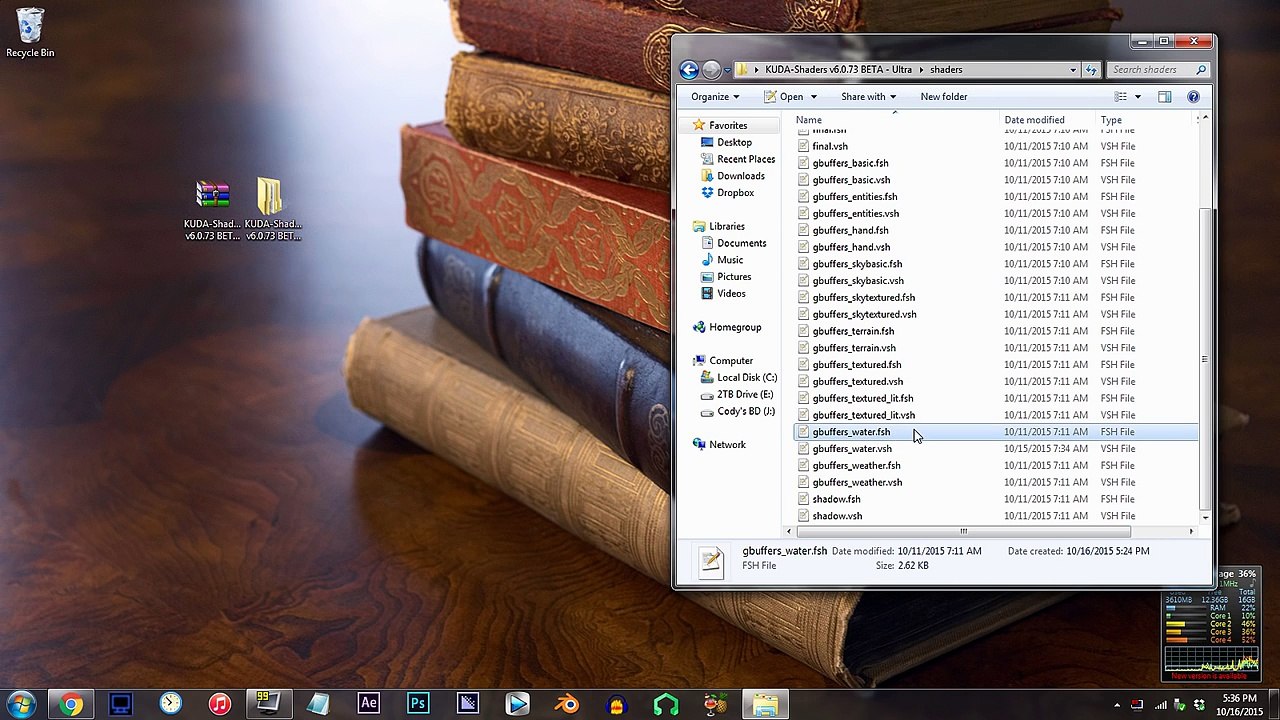Launch Google Chrome from taskbar
This screenshot has height=720, width=1280.
click(70, 704)
